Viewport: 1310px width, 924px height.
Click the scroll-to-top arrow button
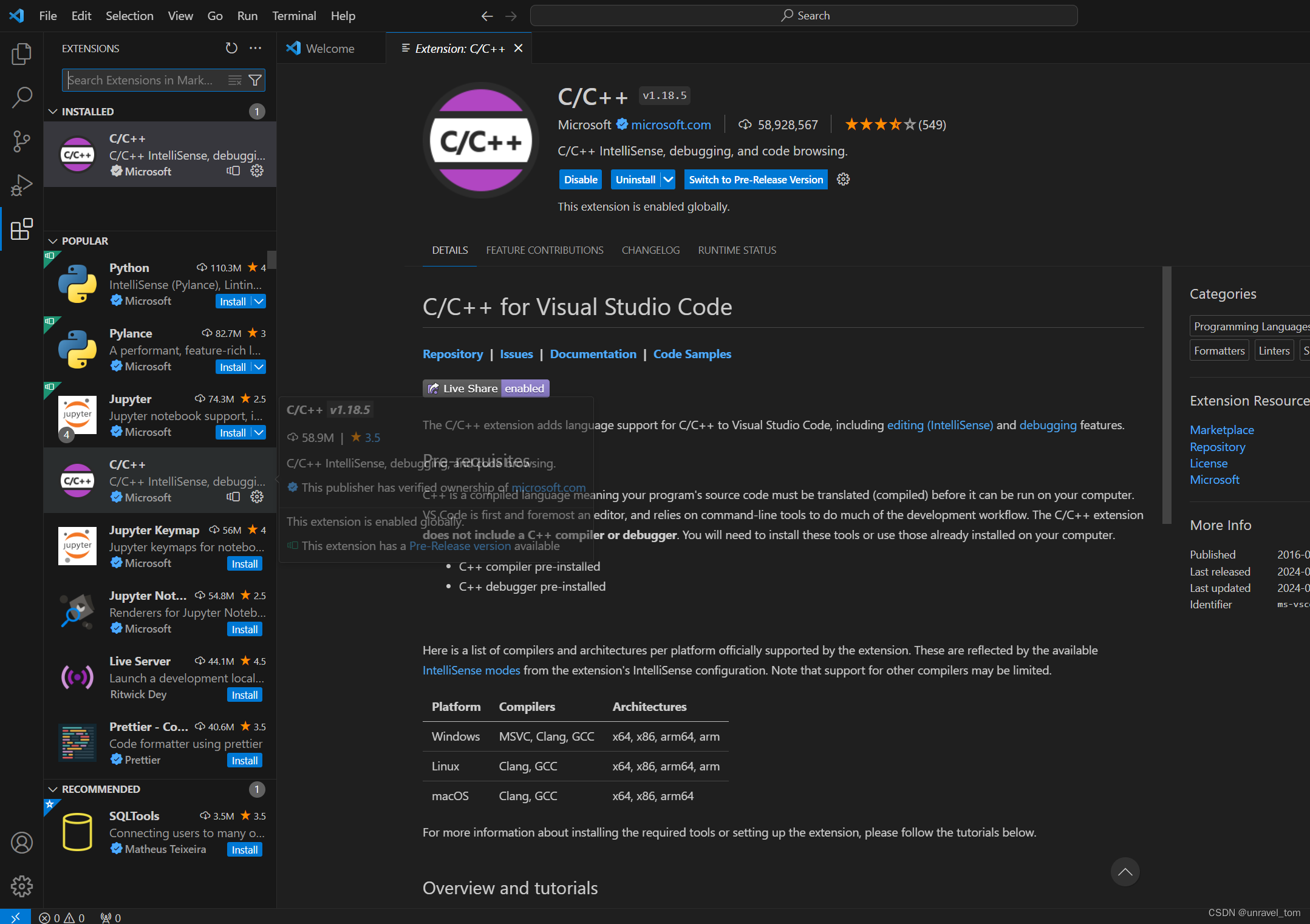click(1125, 872)
